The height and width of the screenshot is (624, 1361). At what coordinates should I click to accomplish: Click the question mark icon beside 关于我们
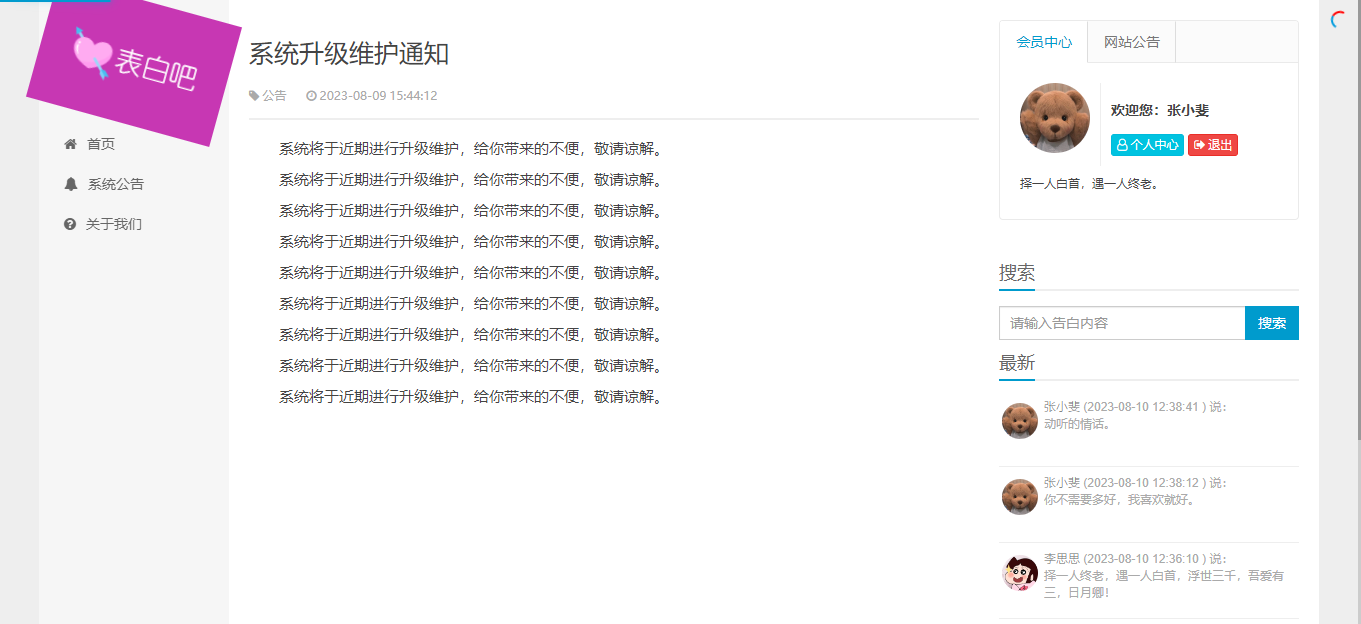[x=70, y=224]
